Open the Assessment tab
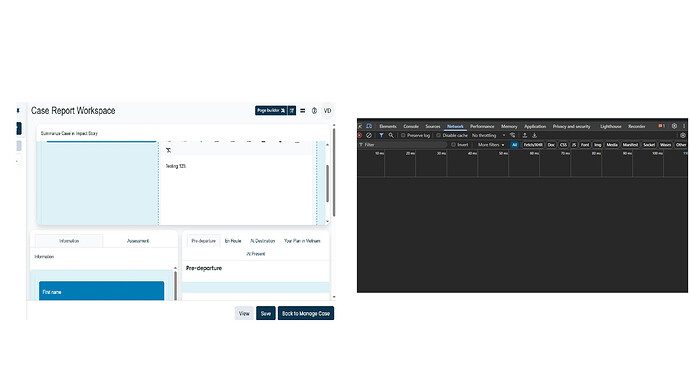This screenshot has height=388, width=690. [138, 241]
